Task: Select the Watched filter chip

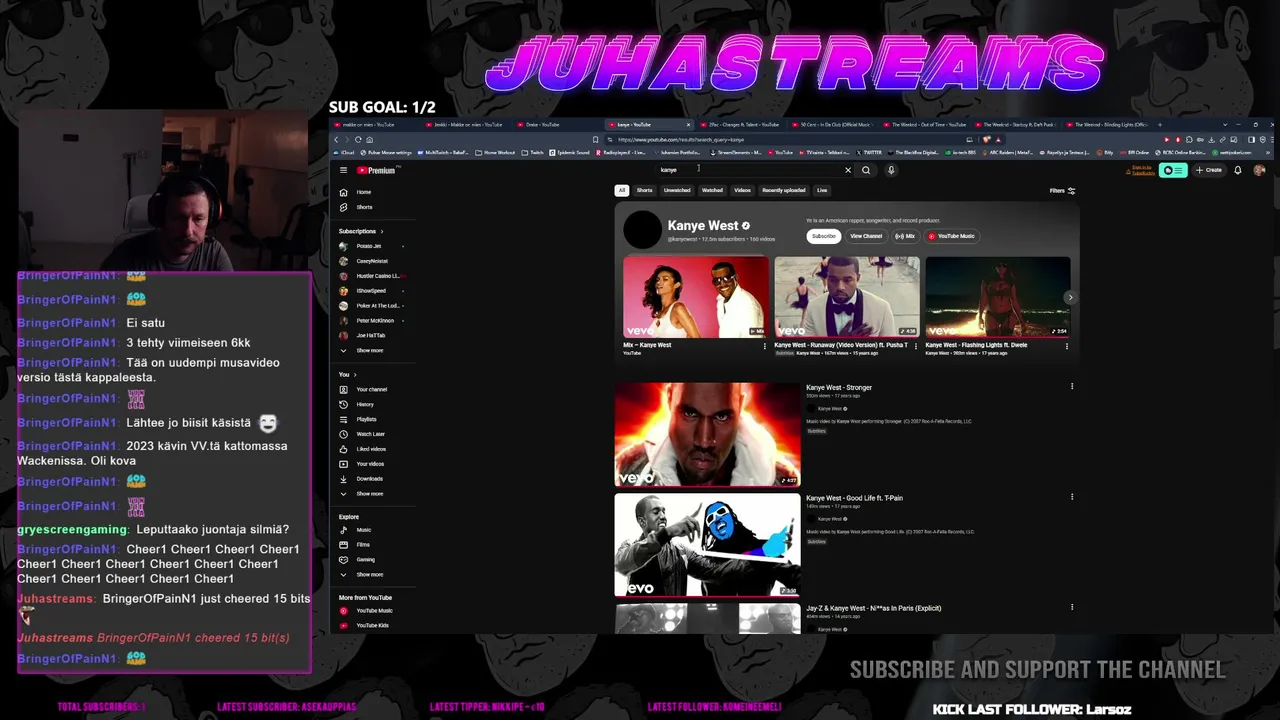Action: pos(712,190)
